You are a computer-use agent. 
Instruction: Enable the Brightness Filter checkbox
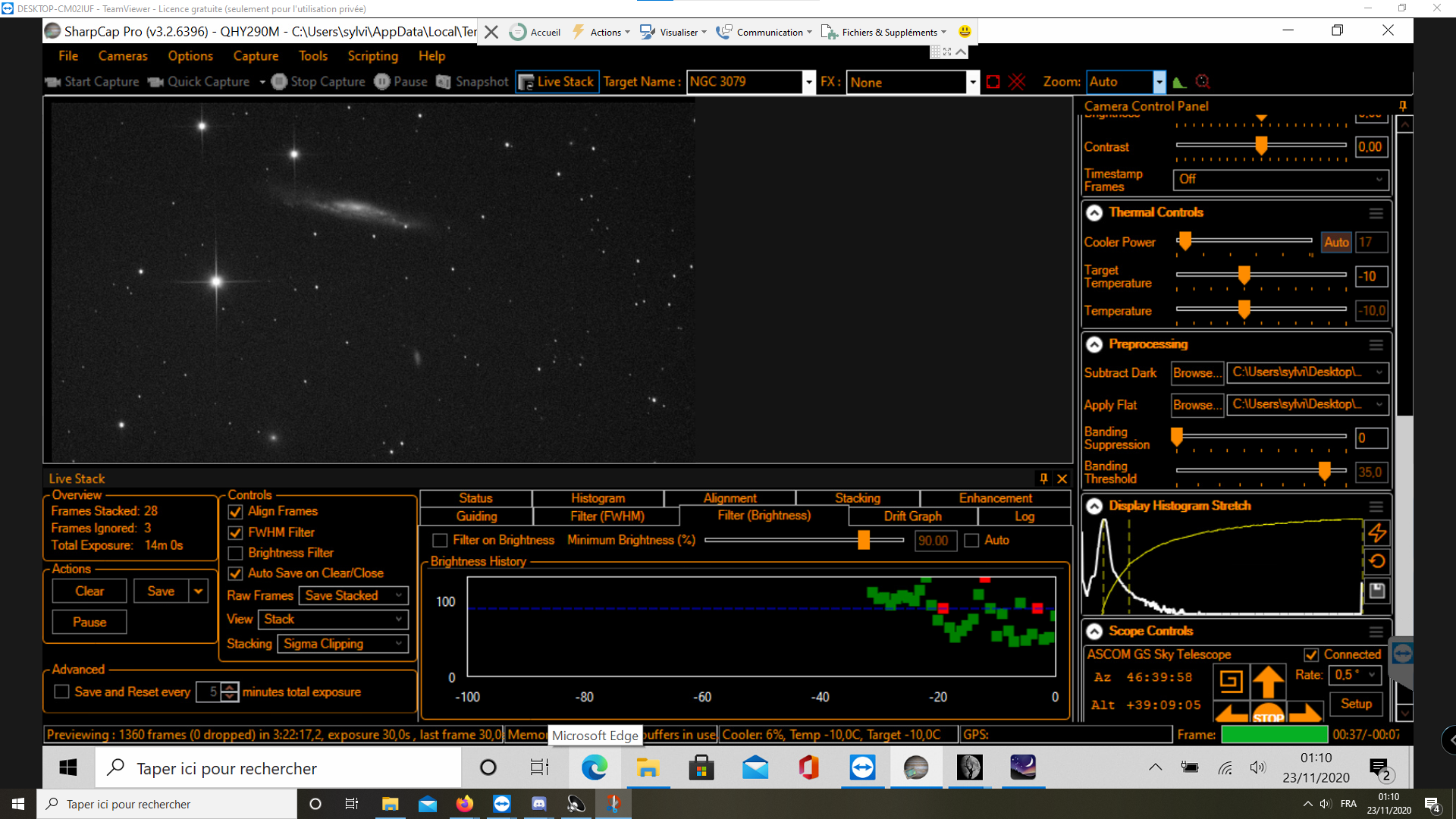pyautogui.click(x=236, y=553)
